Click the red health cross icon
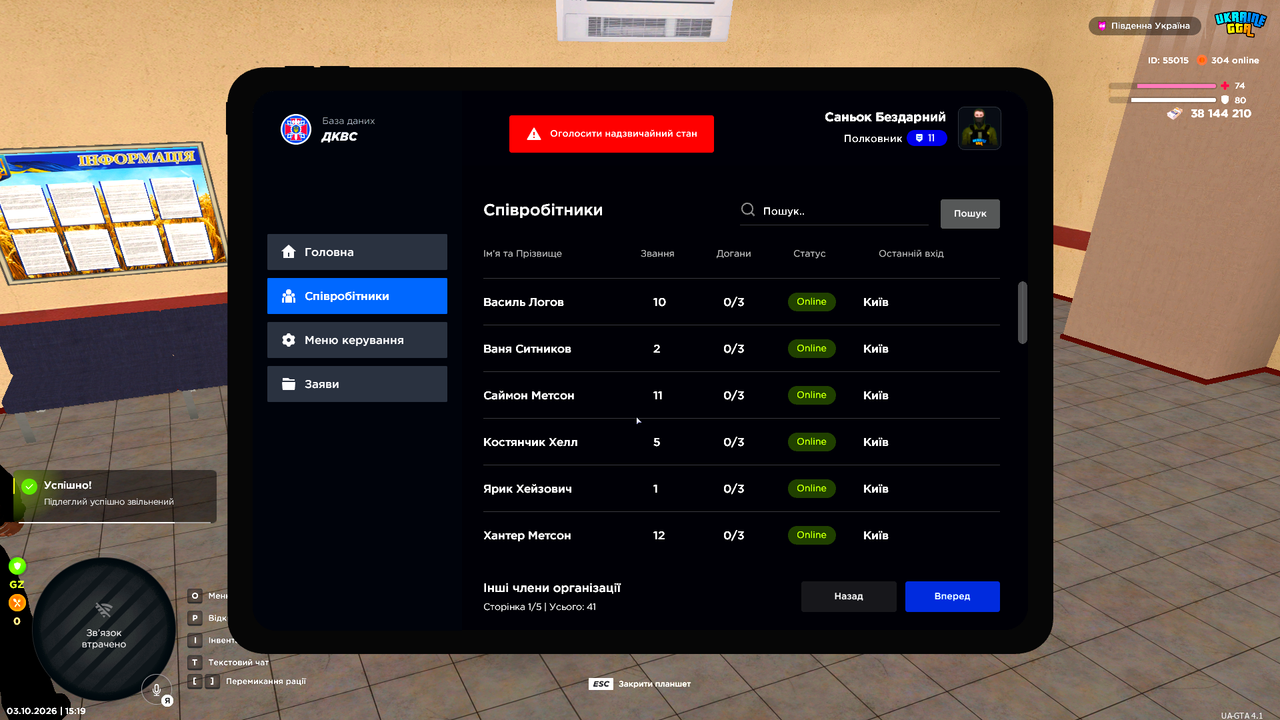 point(1225,86)
